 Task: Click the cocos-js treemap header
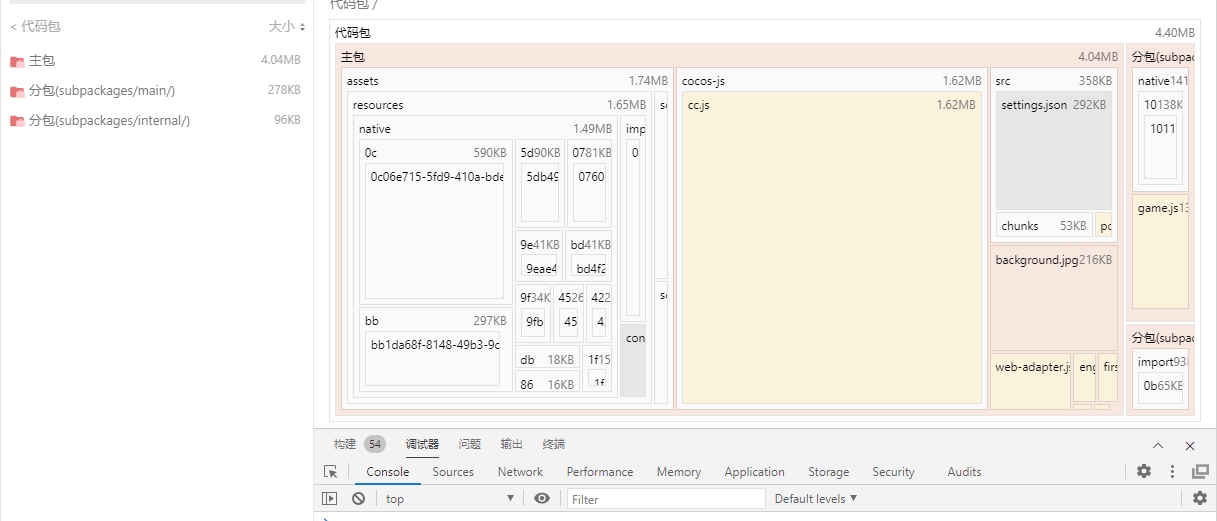point(832,81)
